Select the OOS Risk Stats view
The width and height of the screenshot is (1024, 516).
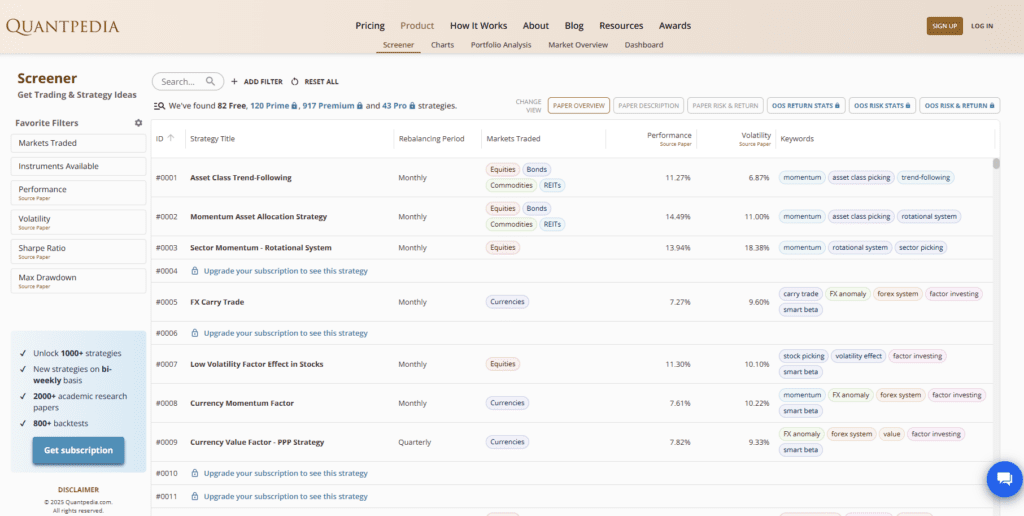[x=882, y=105]
